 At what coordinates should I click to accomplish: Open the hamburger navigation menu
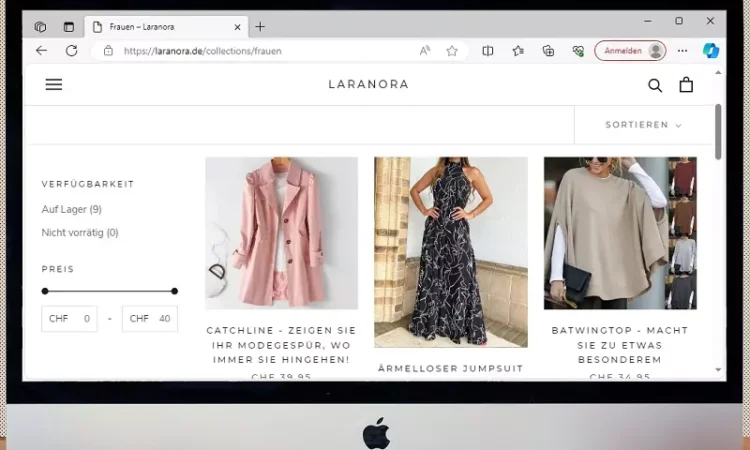tap(54, 85)
